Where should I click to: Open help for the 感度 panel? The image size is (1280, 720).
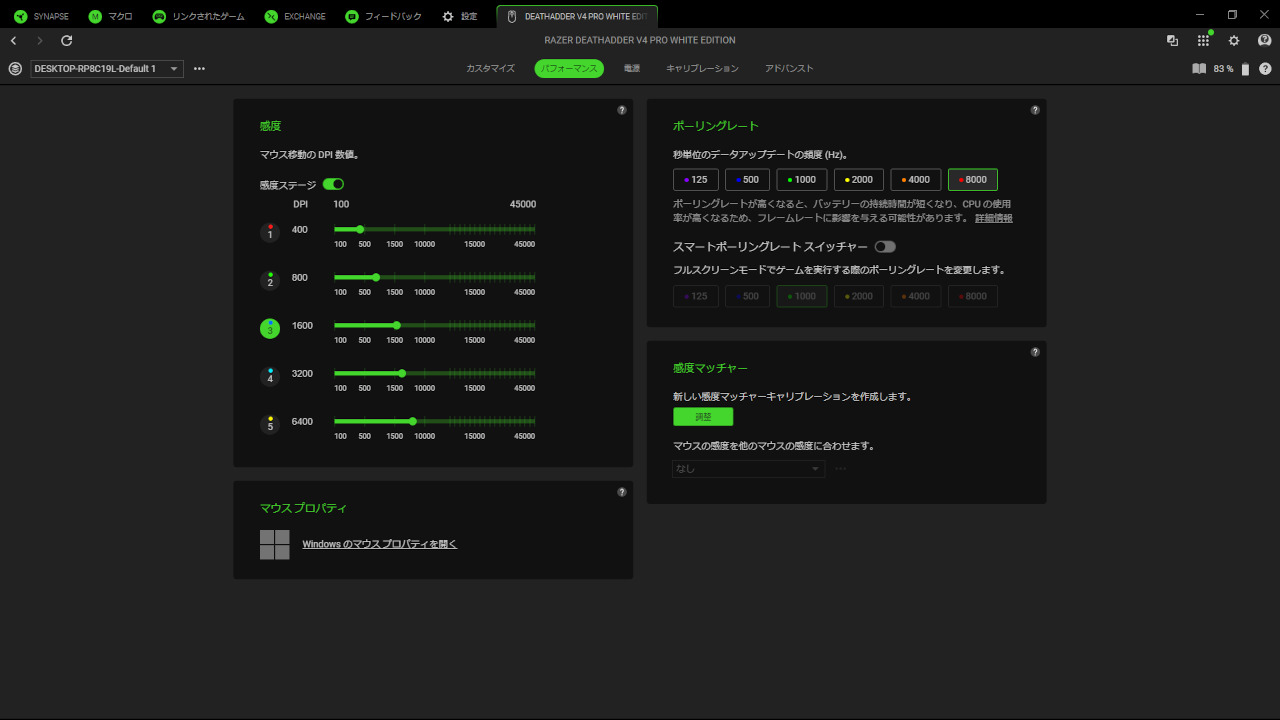tap(622, 110)
